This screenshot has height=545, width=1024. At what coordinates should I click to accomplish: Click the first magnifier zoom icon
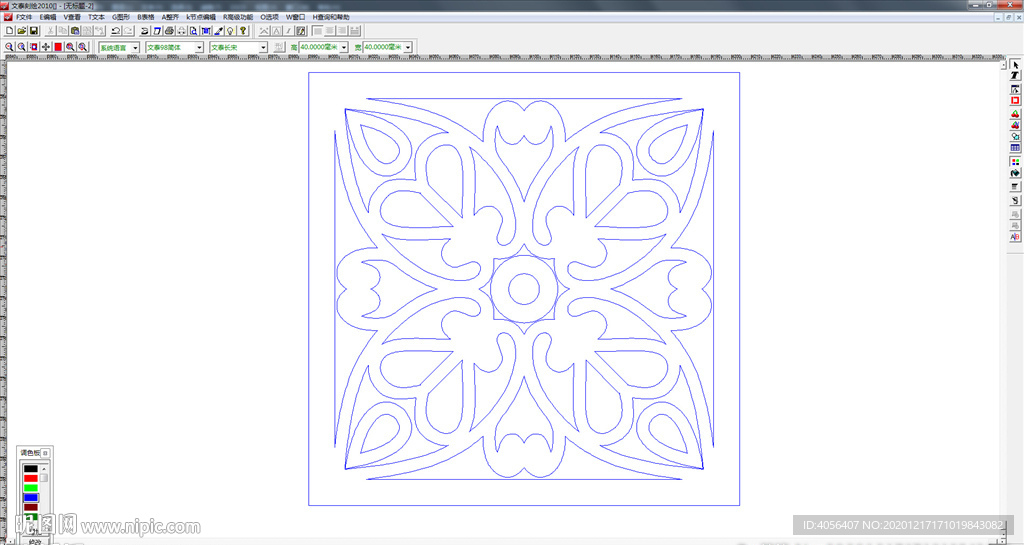tap(9, 47)
